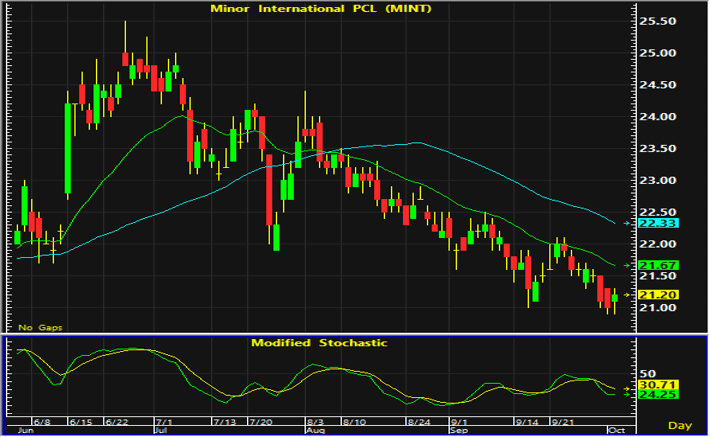Screen dimensions: 710x437
Task: Click the yellow 21.20 last price label
Action: (x=658, y=295)
